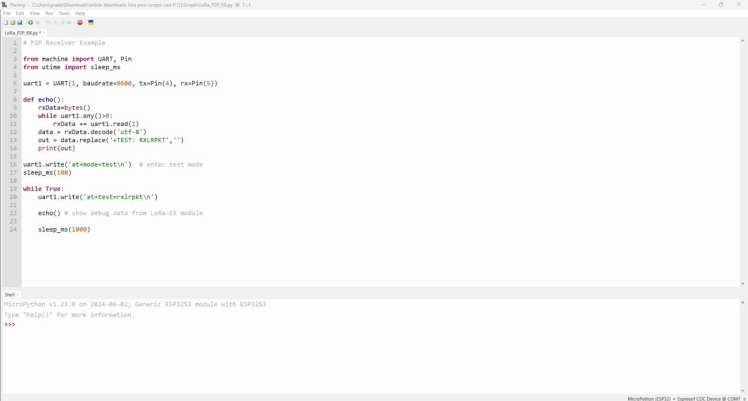Click the editor scrollbar down arrow
Viewport: 748px width, 401px height.
(743, 284)
